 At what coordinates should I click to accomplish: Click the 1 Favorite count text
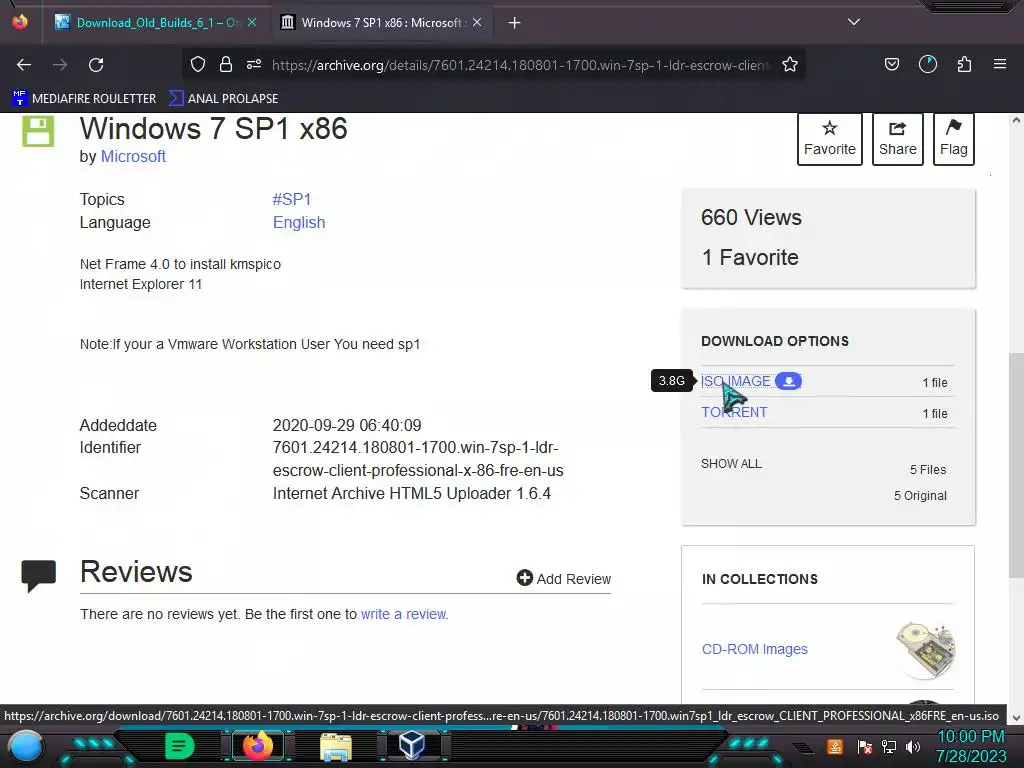tap(750, 257)
